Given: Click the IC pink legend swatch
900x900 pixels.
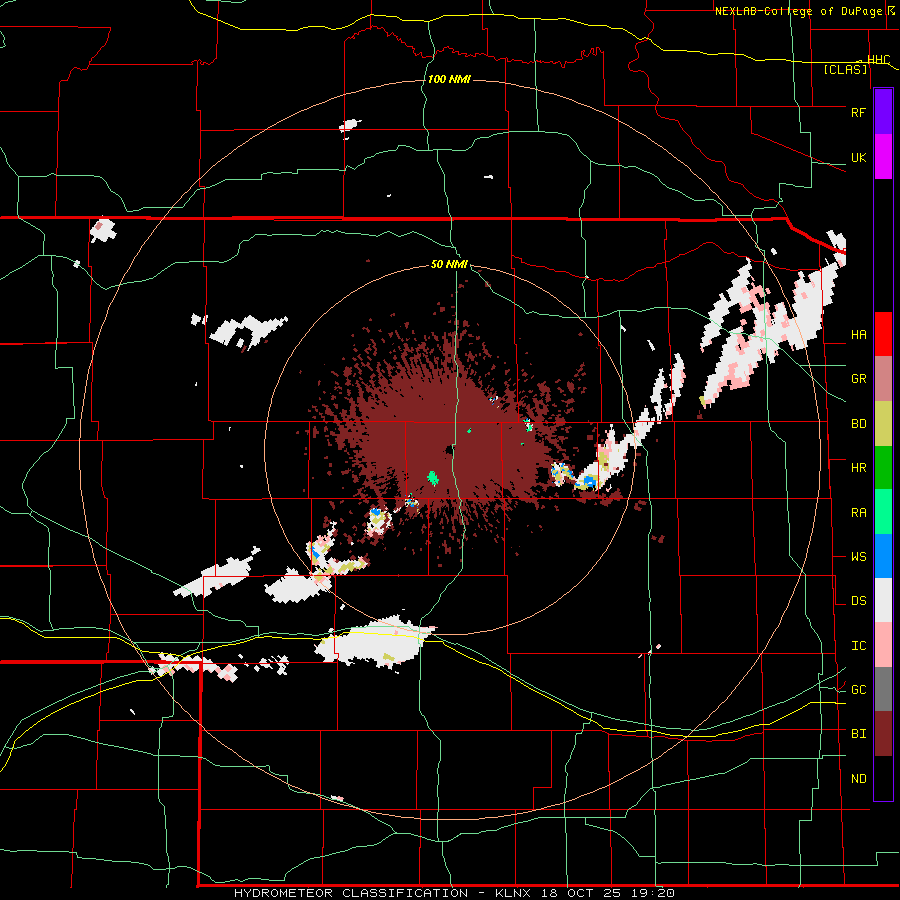Looking at the screenshot, I should pos(883,645).
